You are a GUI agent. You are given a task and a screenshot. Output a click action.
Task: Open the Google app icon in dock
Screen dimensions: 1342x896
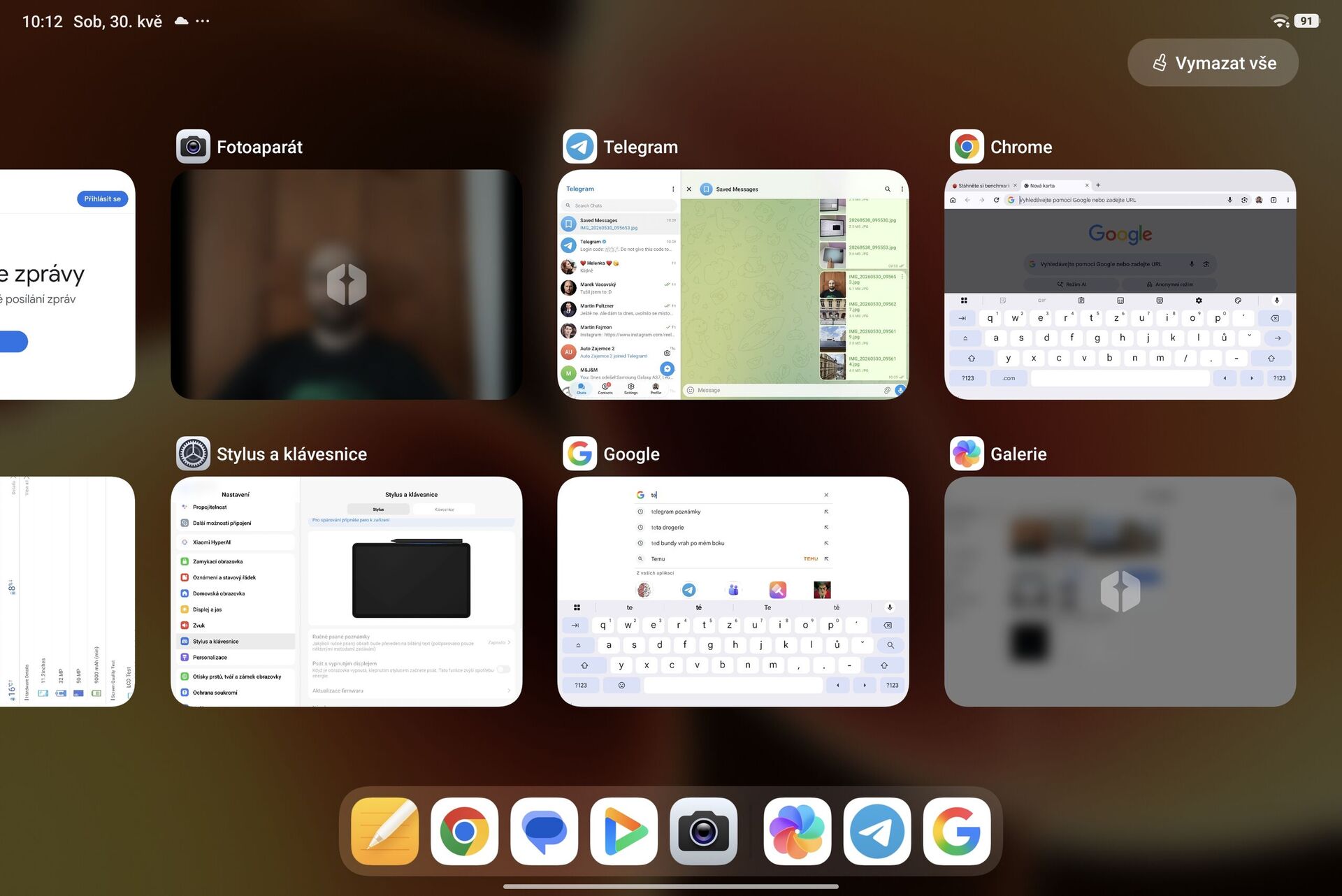click(x=957, y=831)
